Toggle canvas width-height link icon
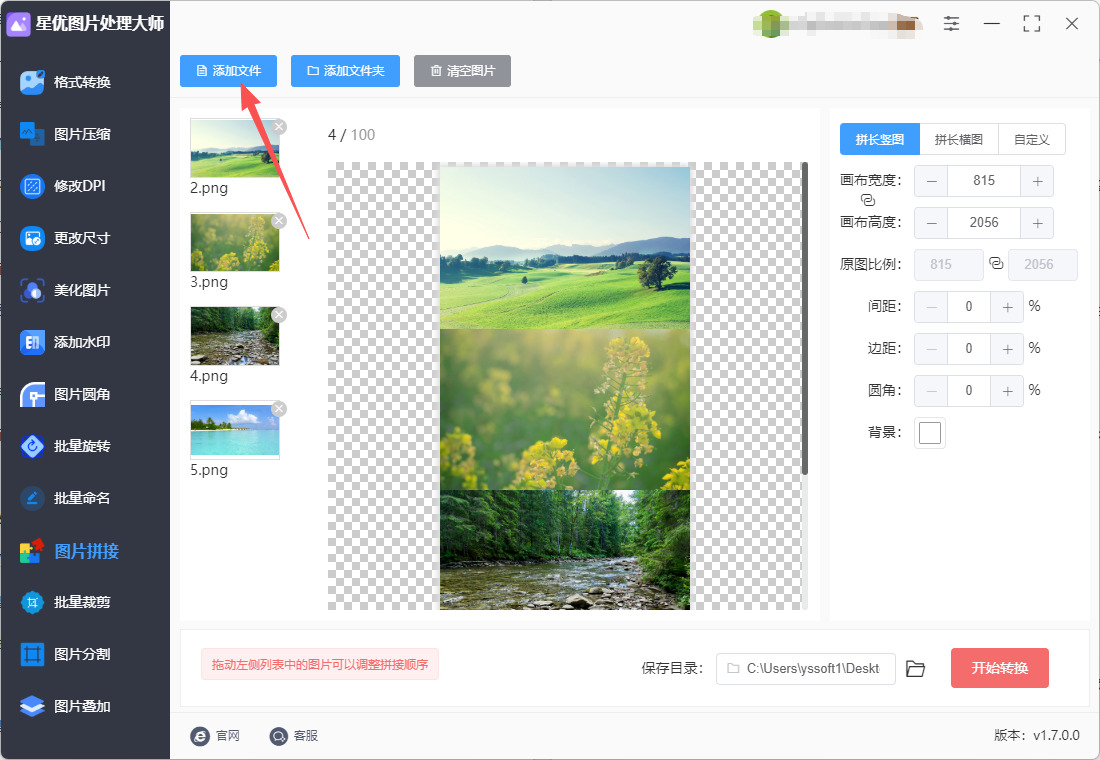 point(868,200)
